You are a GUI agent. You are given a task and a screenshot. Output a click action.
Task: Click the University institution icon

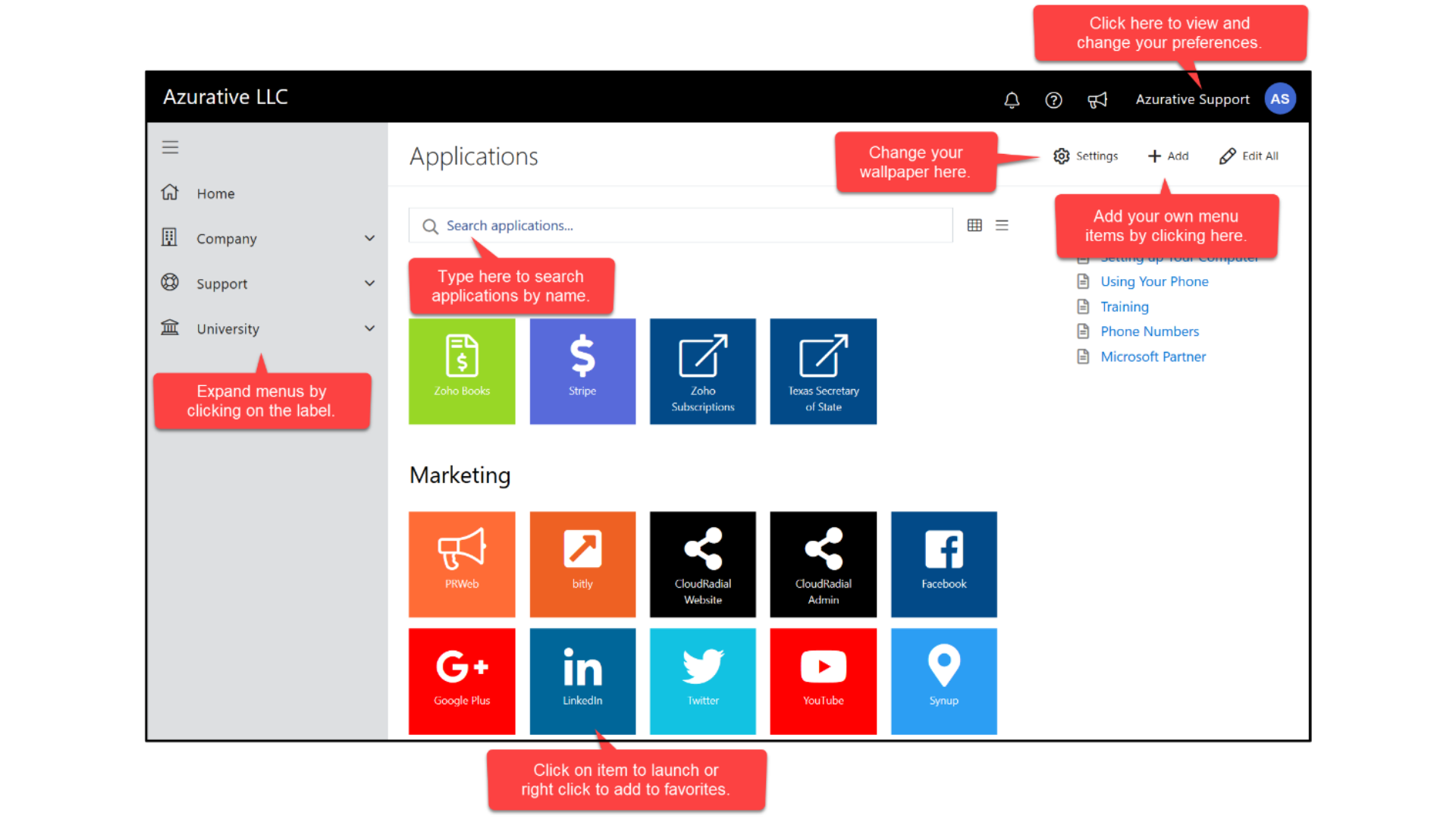(170, 328)
